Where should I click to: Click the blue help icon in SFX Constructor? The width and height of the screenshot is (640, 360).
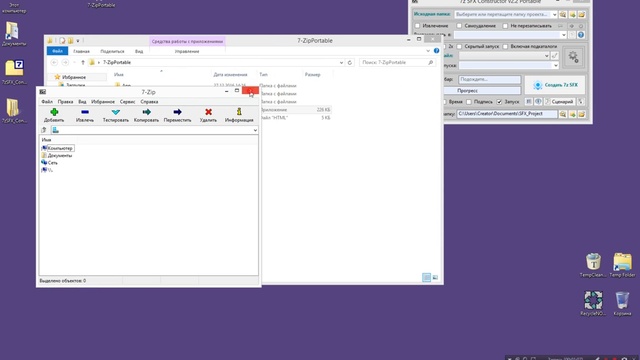coord(581,35)
